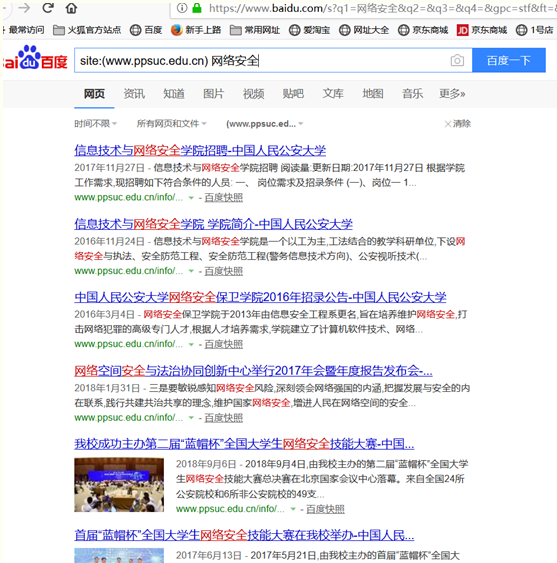Click the camera image-search icon
Viewport: 557px width, 563px height.
click(x=457, y=60)
